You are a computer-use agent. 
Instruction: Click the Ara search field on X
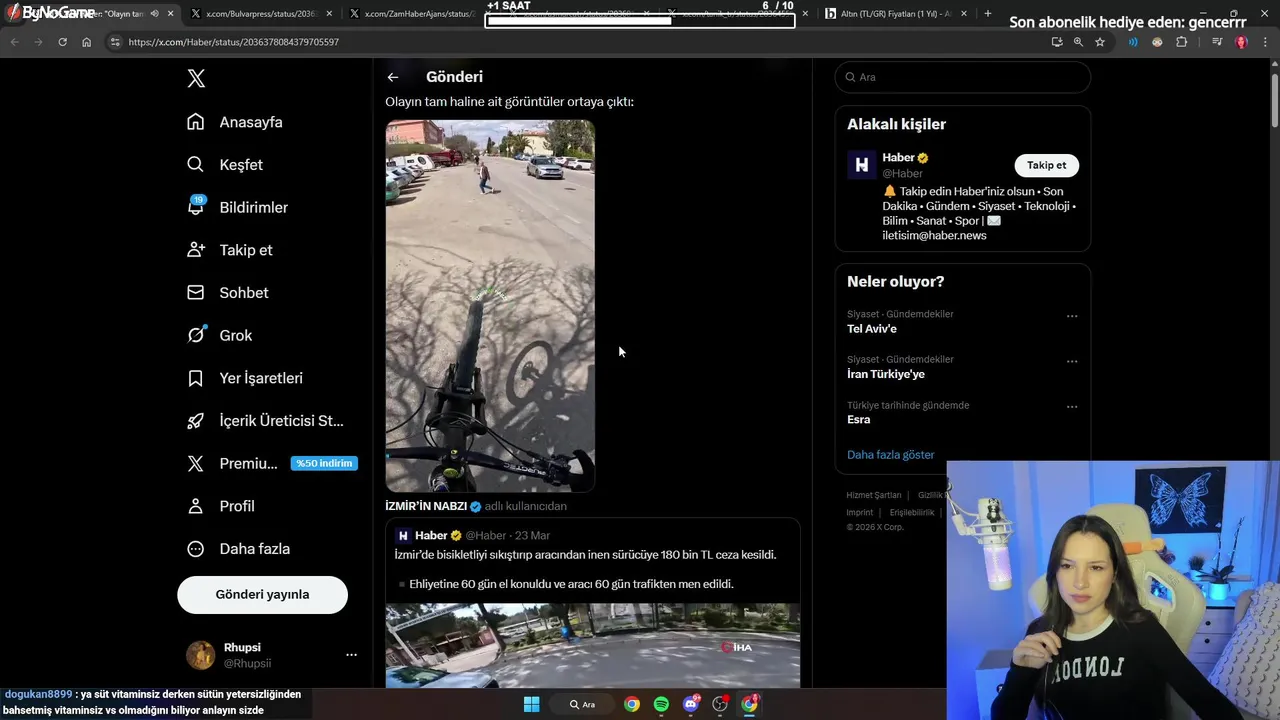(x=963, y=77)
